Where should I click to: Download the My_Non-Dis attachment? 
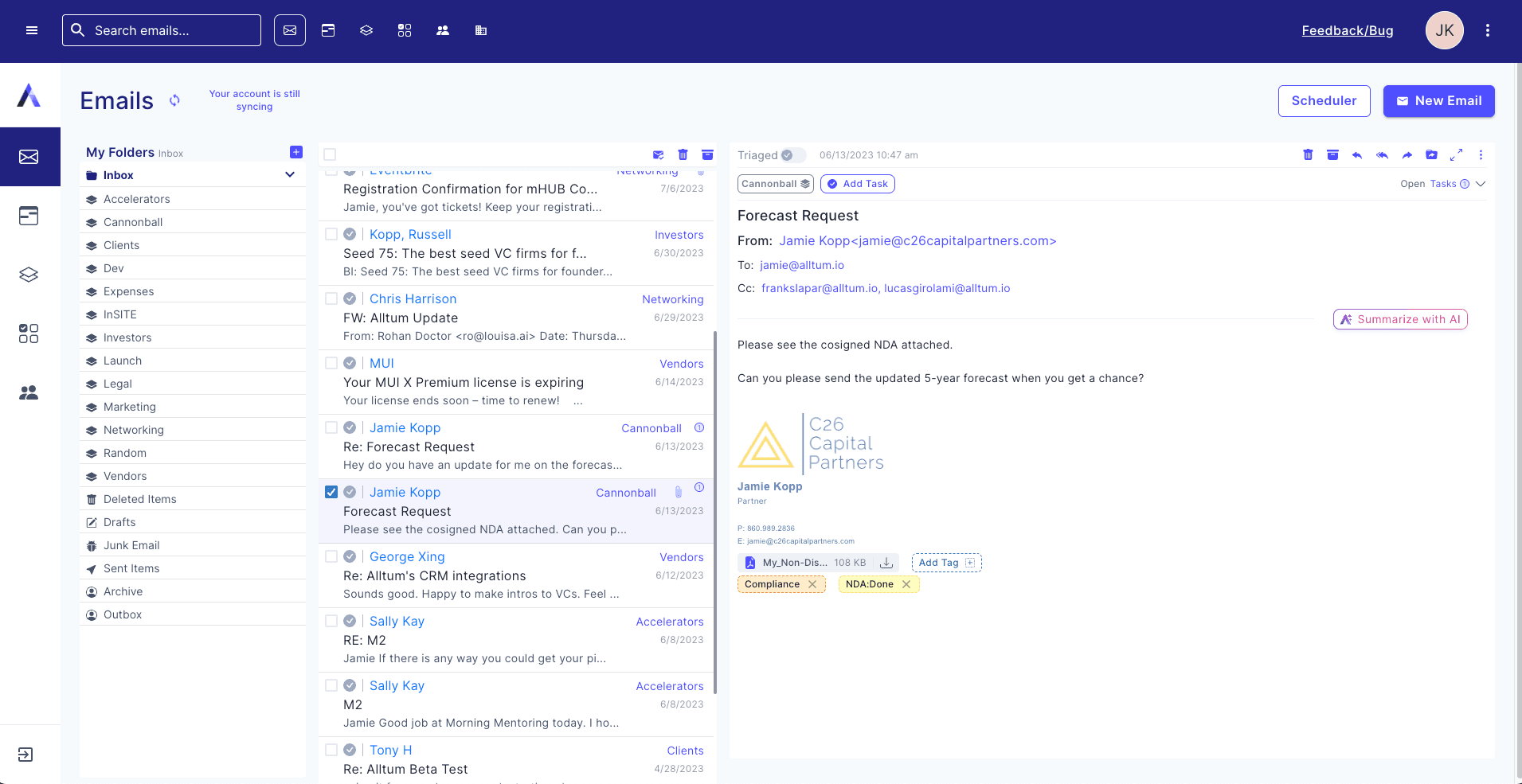pos(886,563)
